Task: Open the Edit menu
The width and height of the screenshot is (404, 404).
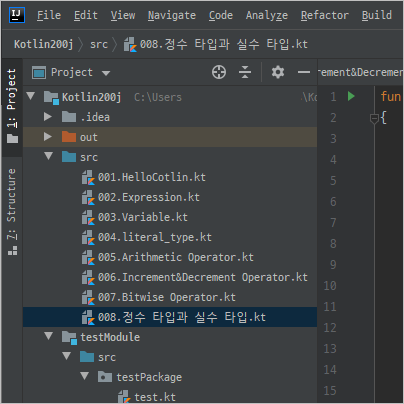Action: tap(86, 15)
